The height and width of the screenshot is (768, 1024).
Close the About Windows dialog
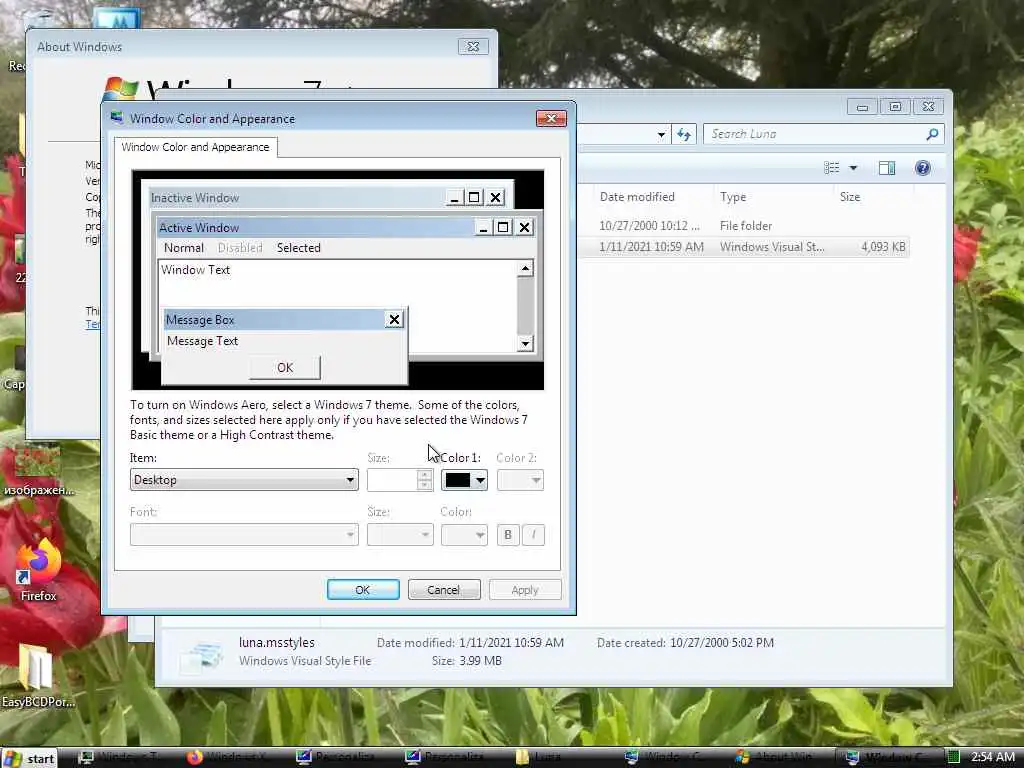click(473, 46)
